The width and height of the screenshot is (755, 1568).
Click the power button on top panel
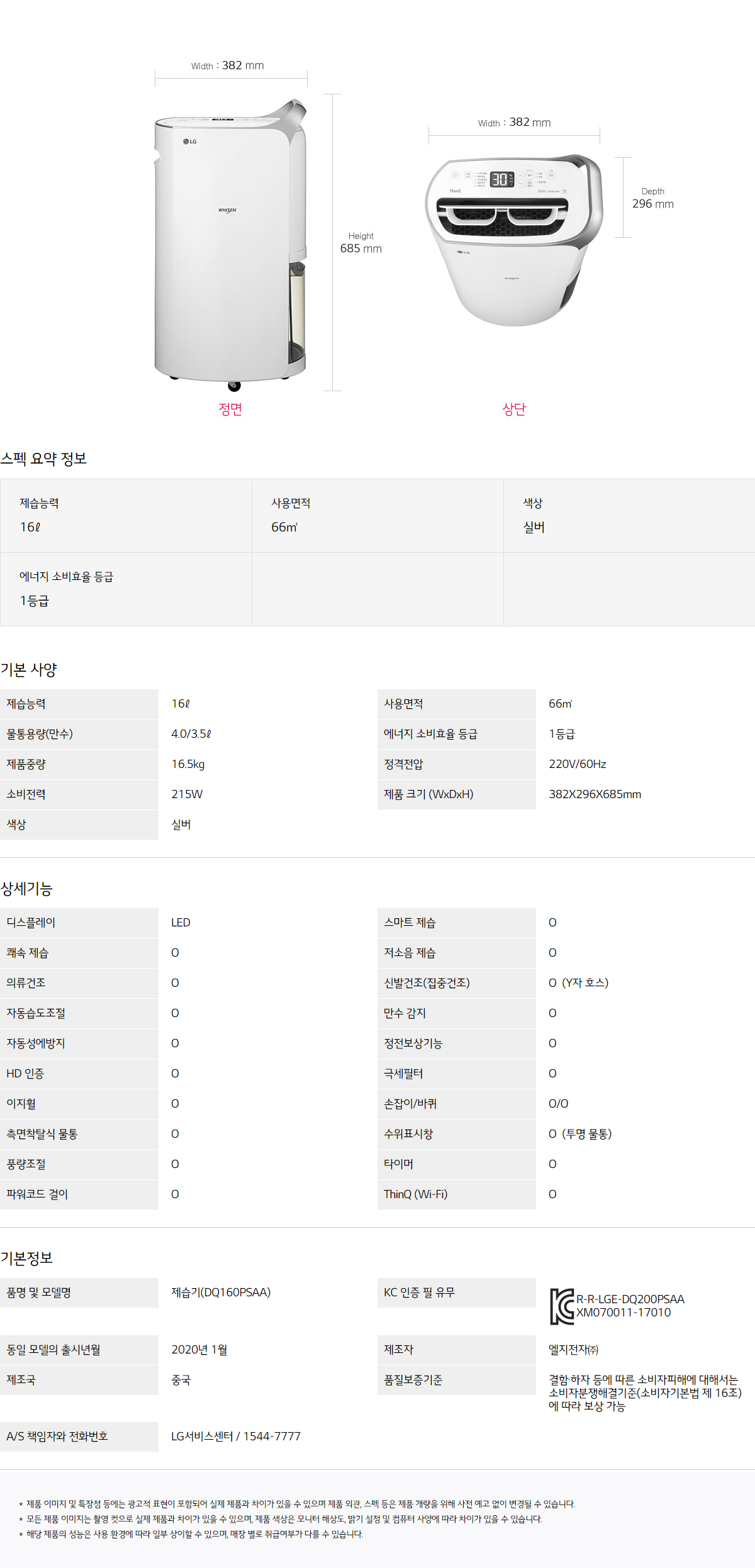point(455,175)
